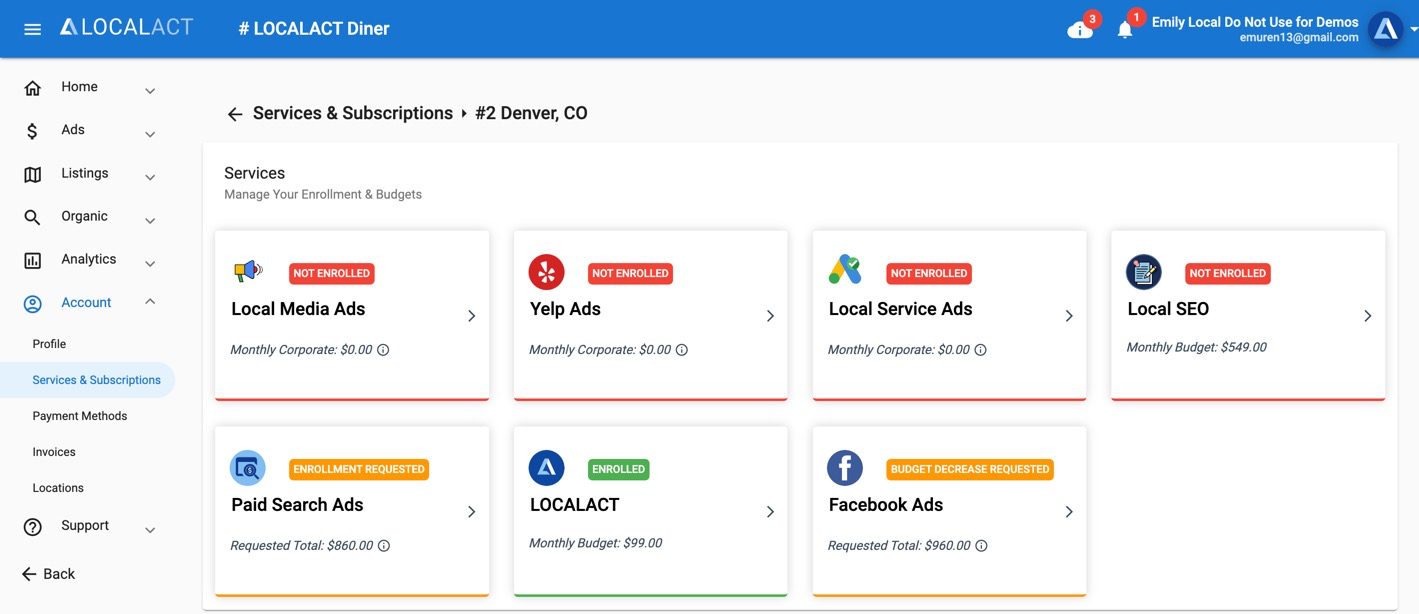Open cloud notifications icon with badge 3
The image size is (1419, 614).
click(x=1080, y=30)
